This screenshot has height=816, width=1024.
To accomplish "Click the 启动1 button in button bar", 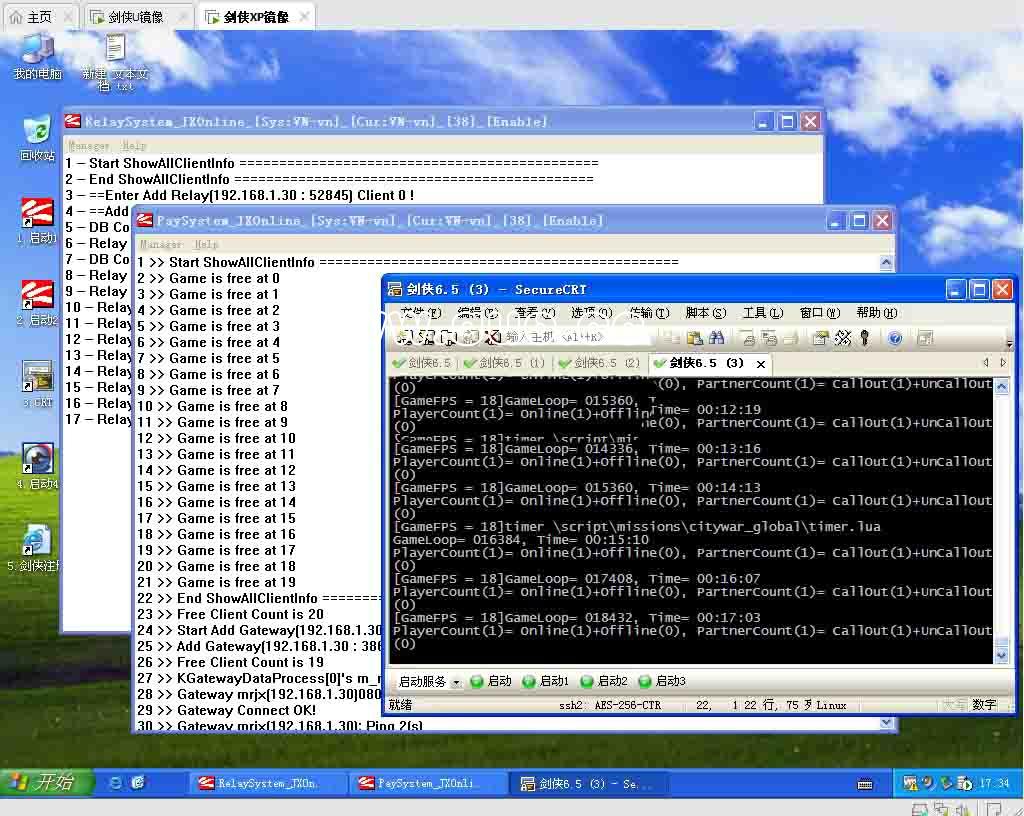I will pyautogui.click(x=546, y=681).
